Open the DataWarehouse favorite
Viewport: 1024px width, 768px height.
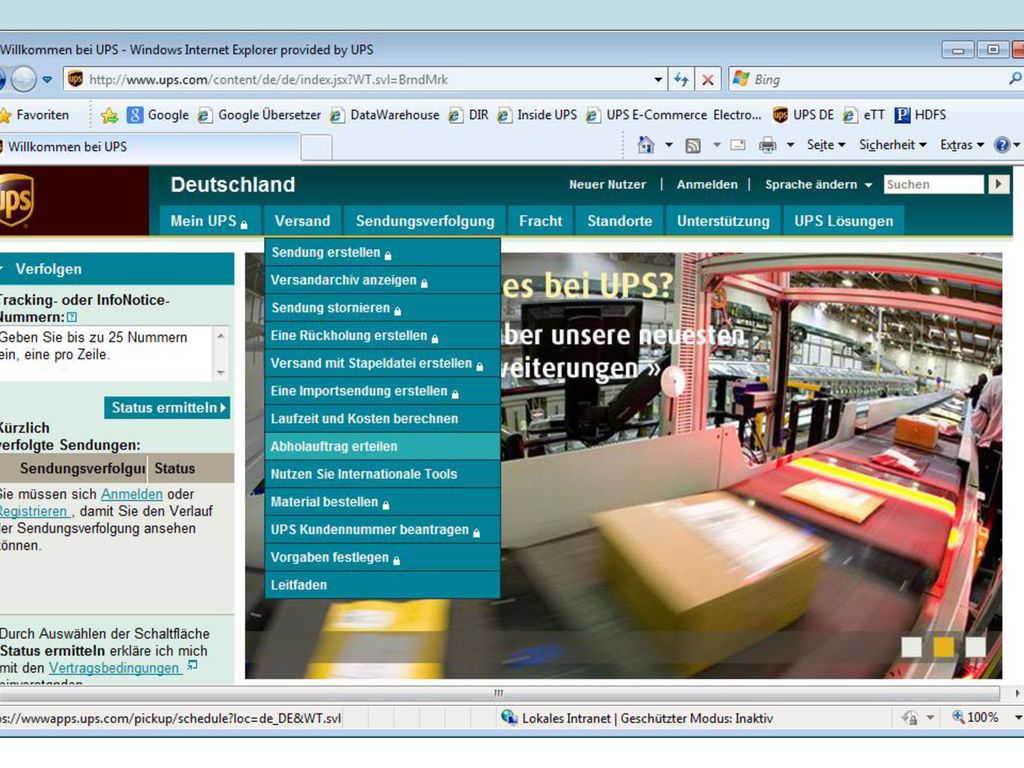[385, 115]
